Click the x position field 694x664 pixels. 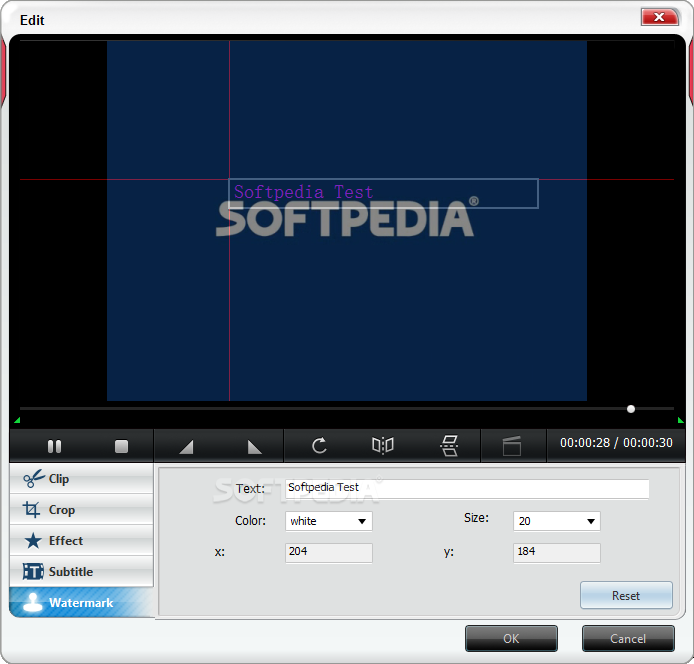tap(329, 553)
